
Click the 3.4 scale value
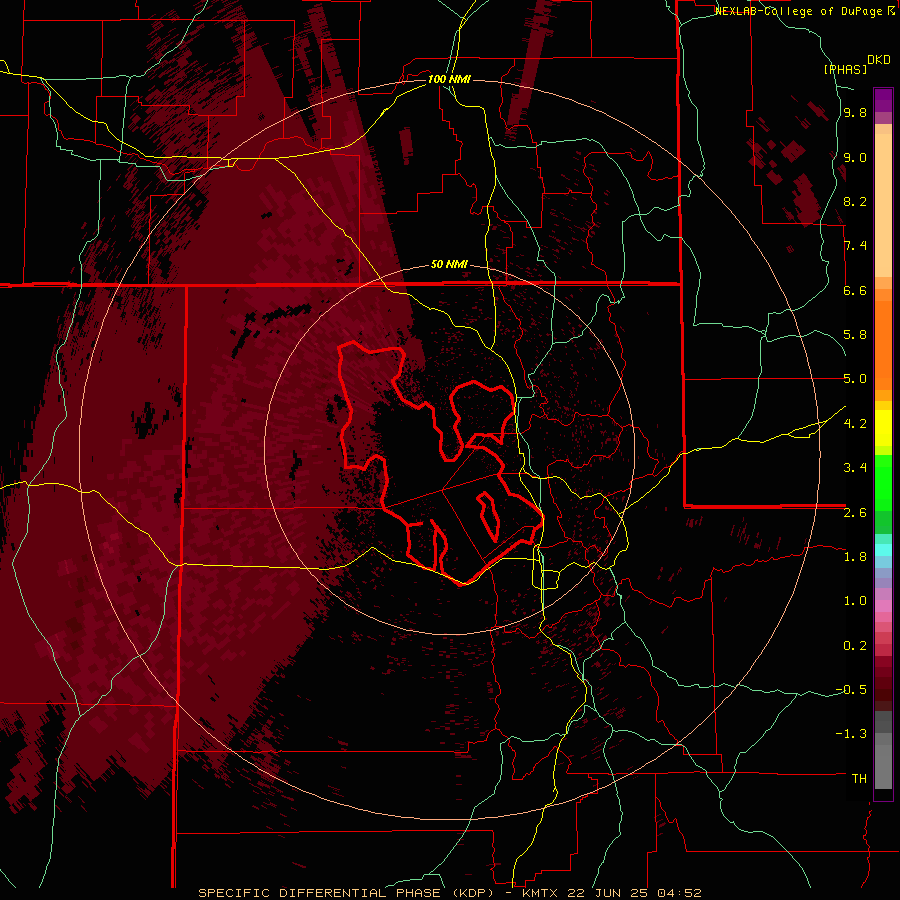click(855, 468)
